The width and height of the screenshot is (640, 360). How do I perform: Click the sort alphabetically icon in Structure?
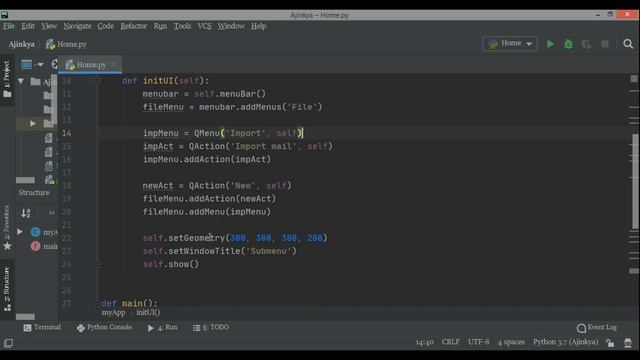[26, 213]
